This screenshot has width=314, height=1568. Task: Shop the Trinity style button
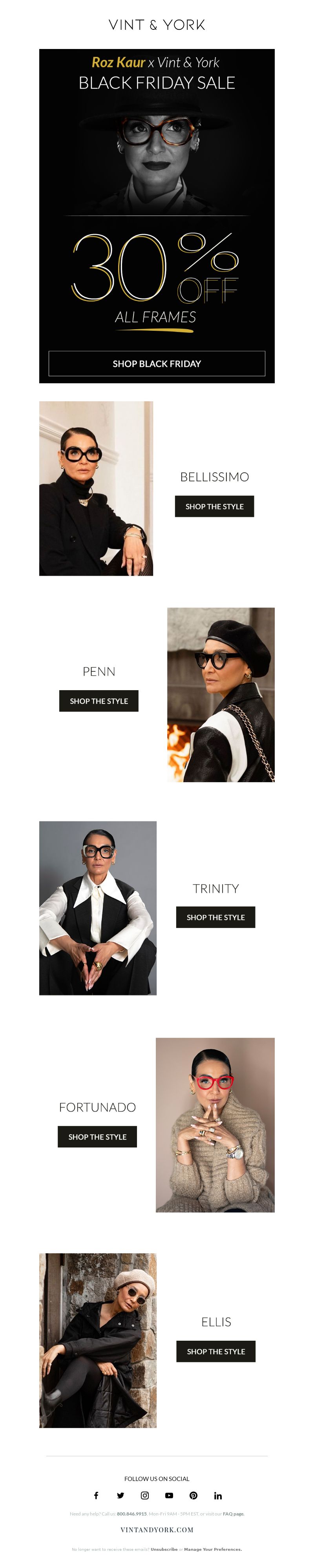216,917
